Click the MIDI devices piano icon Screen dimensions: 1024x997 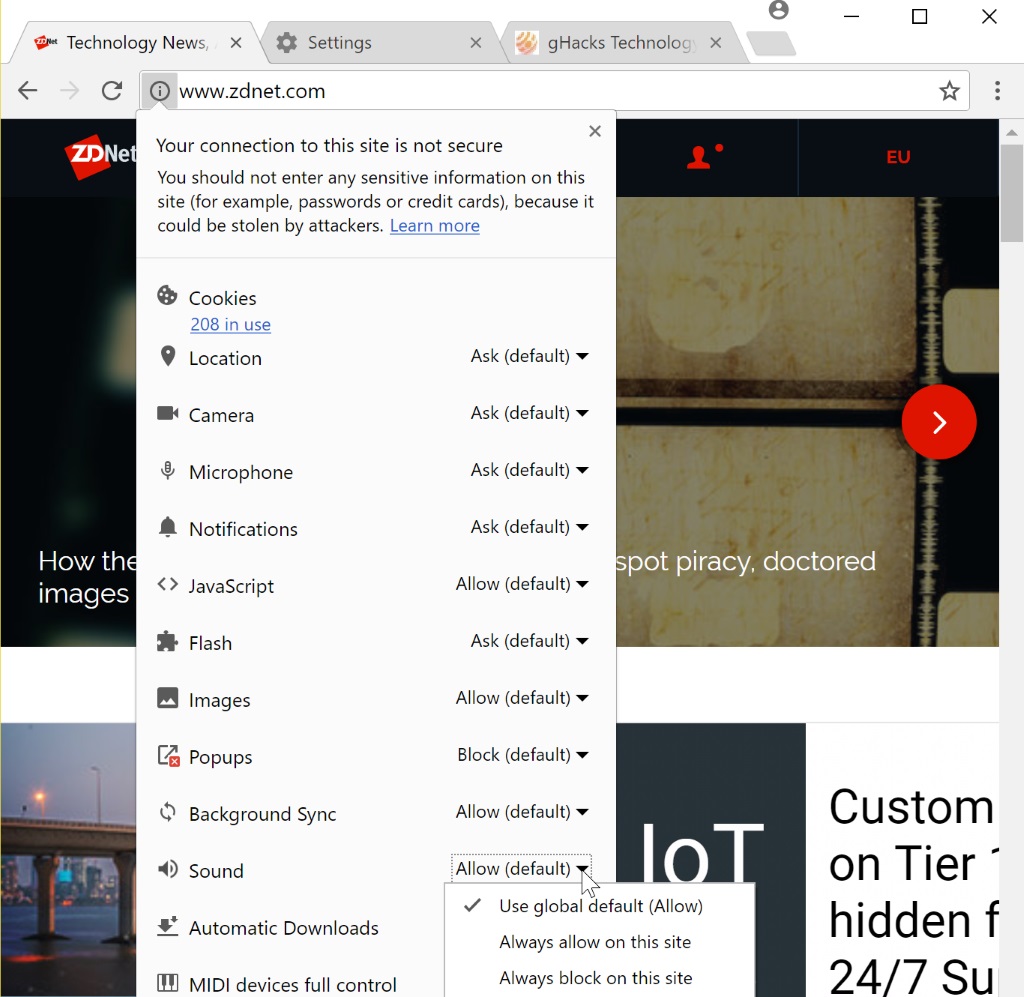(168, 982)
